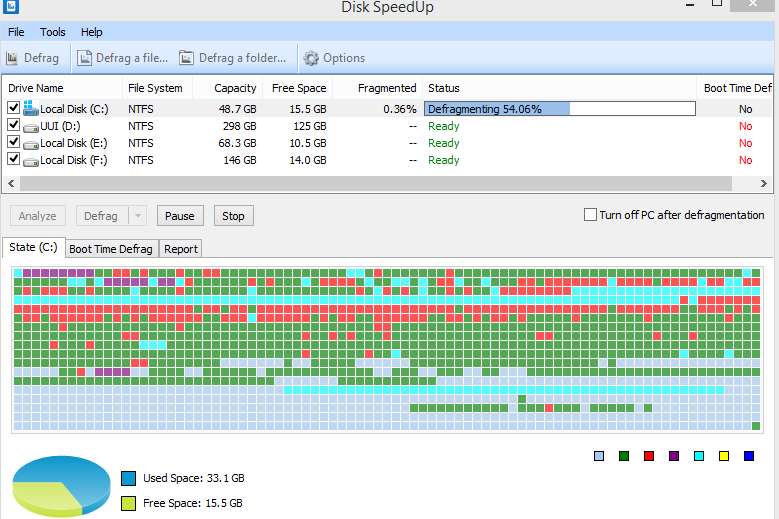Viewport: 779px width, 519px height.
Task: Click the Free Space yellow-green legend square
Action: point(128,503)
